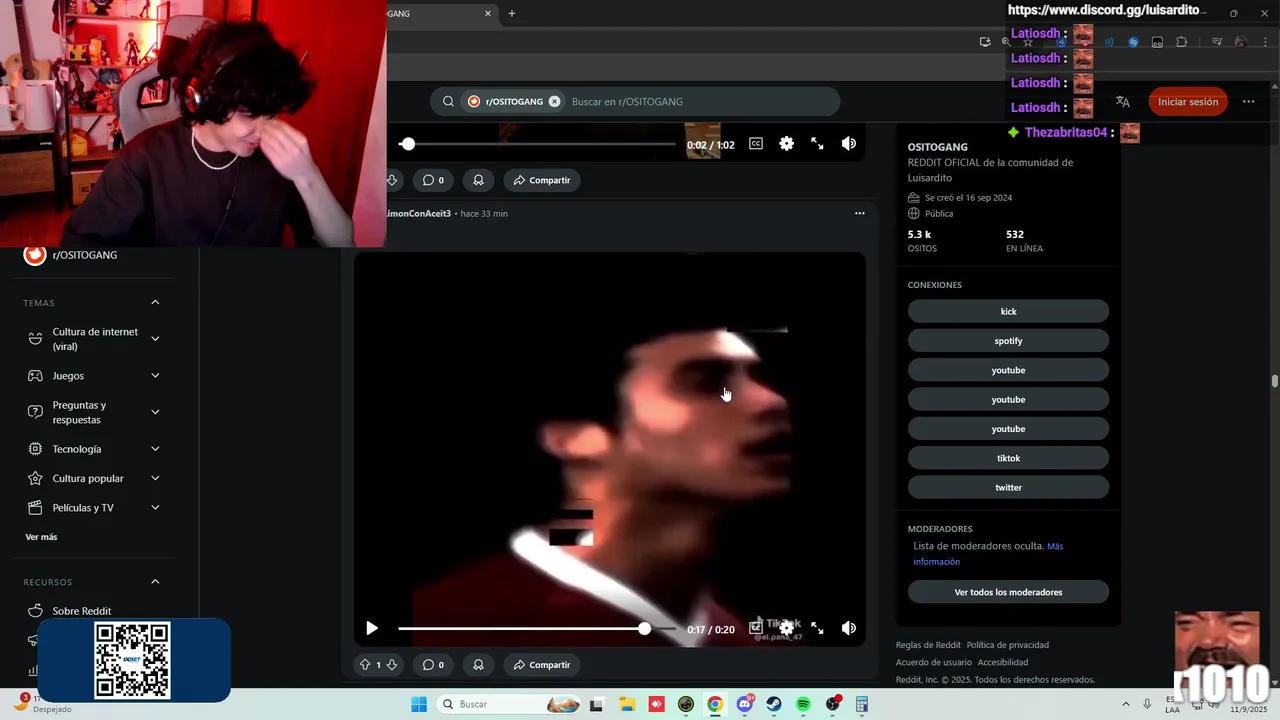
Task: Open settings gear on upper video player
Action: [786, 144]
